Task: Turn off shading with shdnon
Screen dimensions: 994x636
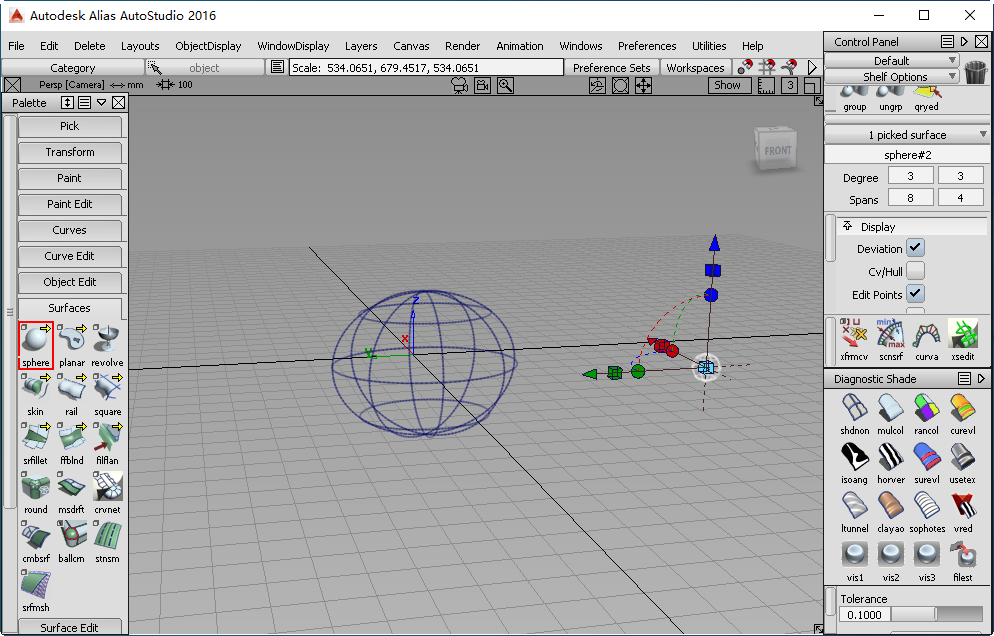Action: tap(854, 413)
